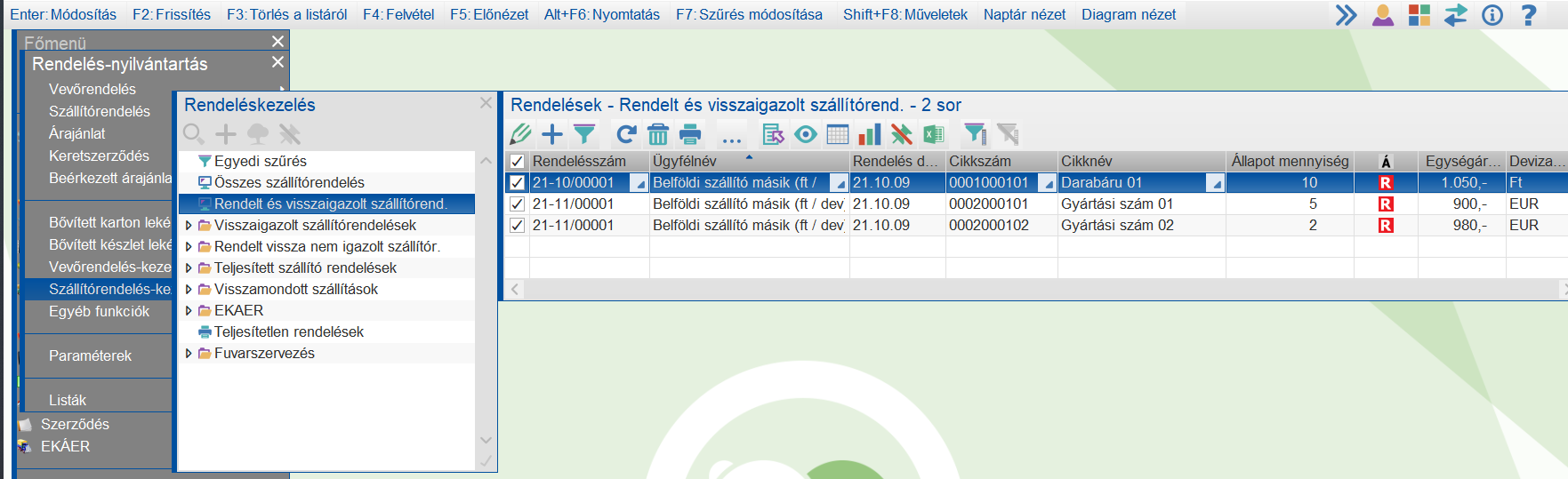
Task: Print the order list
Action: pos(690,134)
